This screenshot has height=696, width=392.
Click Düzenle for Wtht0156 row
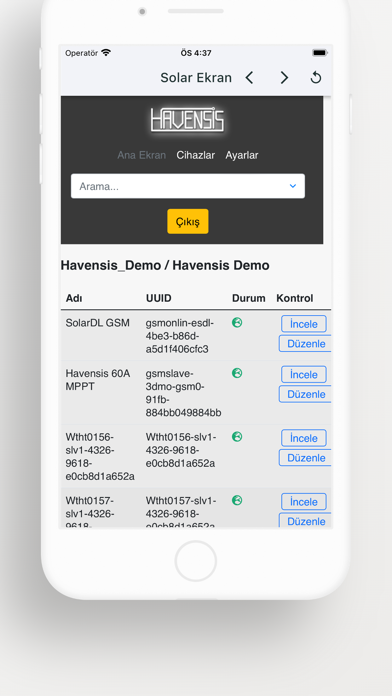pyautogui.click(x=305, y=458)
